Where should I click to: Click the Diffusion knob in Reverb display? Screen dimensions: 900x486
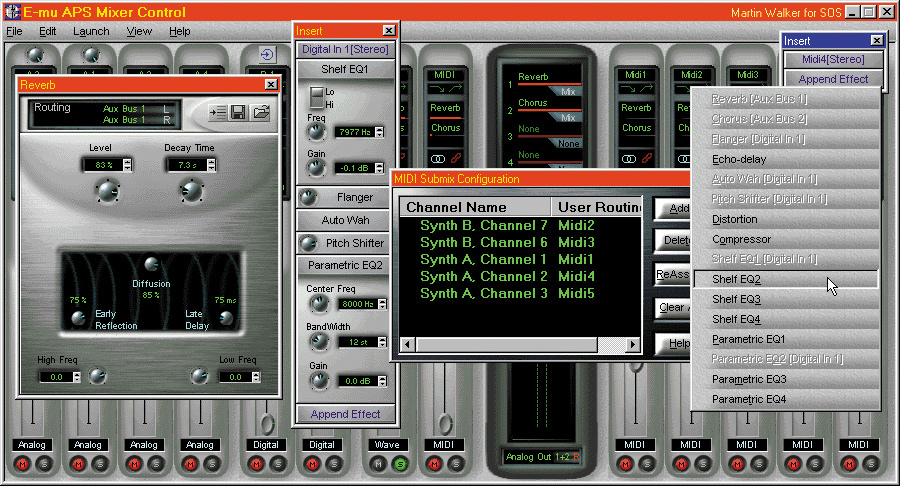point(151,265)
